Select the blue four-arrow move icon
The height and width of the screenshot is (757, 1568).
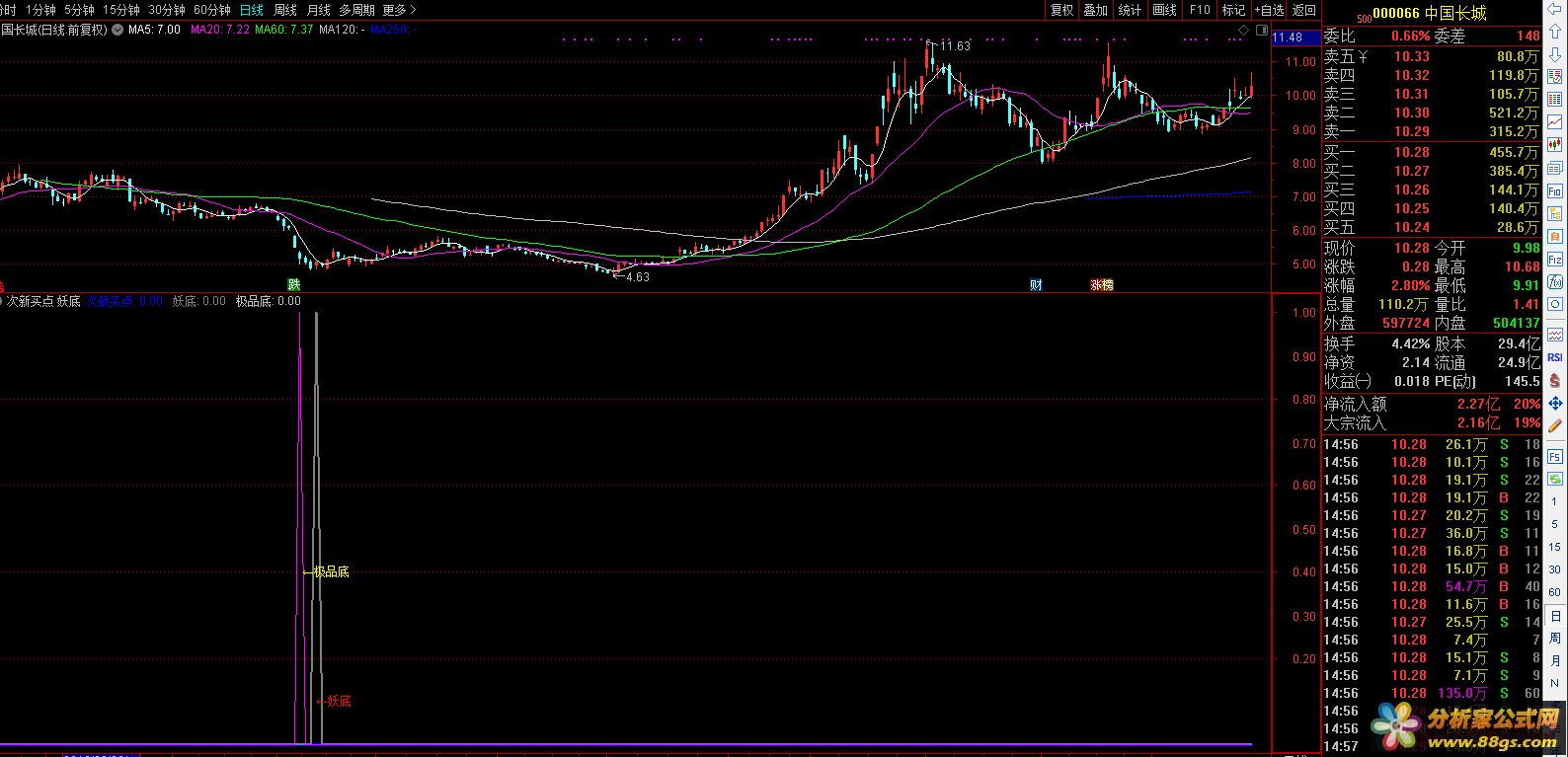[x=1554, y=403]
